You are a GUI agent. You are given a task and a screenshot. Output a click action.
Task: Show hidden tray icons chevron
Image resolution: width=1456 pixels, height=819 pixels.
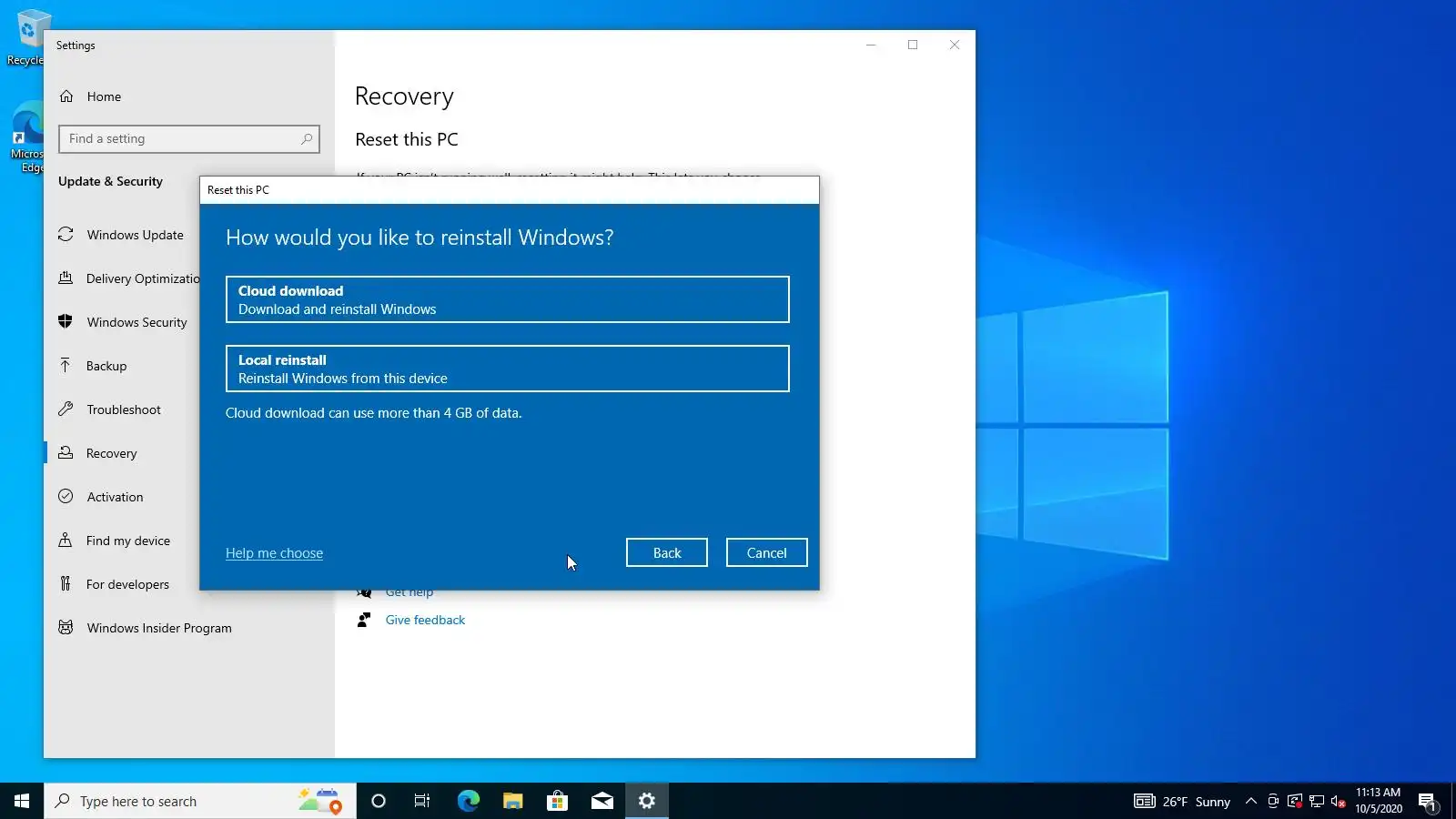pos(1251,801)
